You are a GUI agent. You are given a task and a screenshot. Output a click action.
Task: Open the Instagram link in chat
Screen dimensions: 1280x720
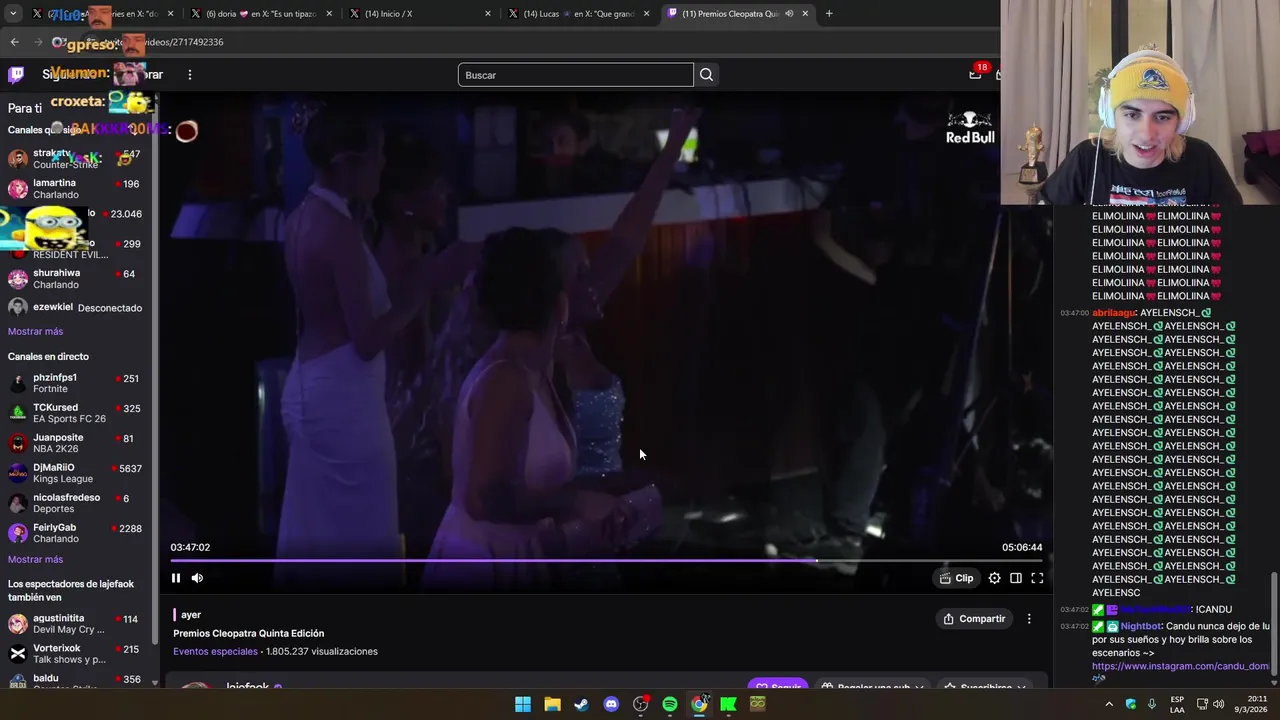tap(1180, 666)
